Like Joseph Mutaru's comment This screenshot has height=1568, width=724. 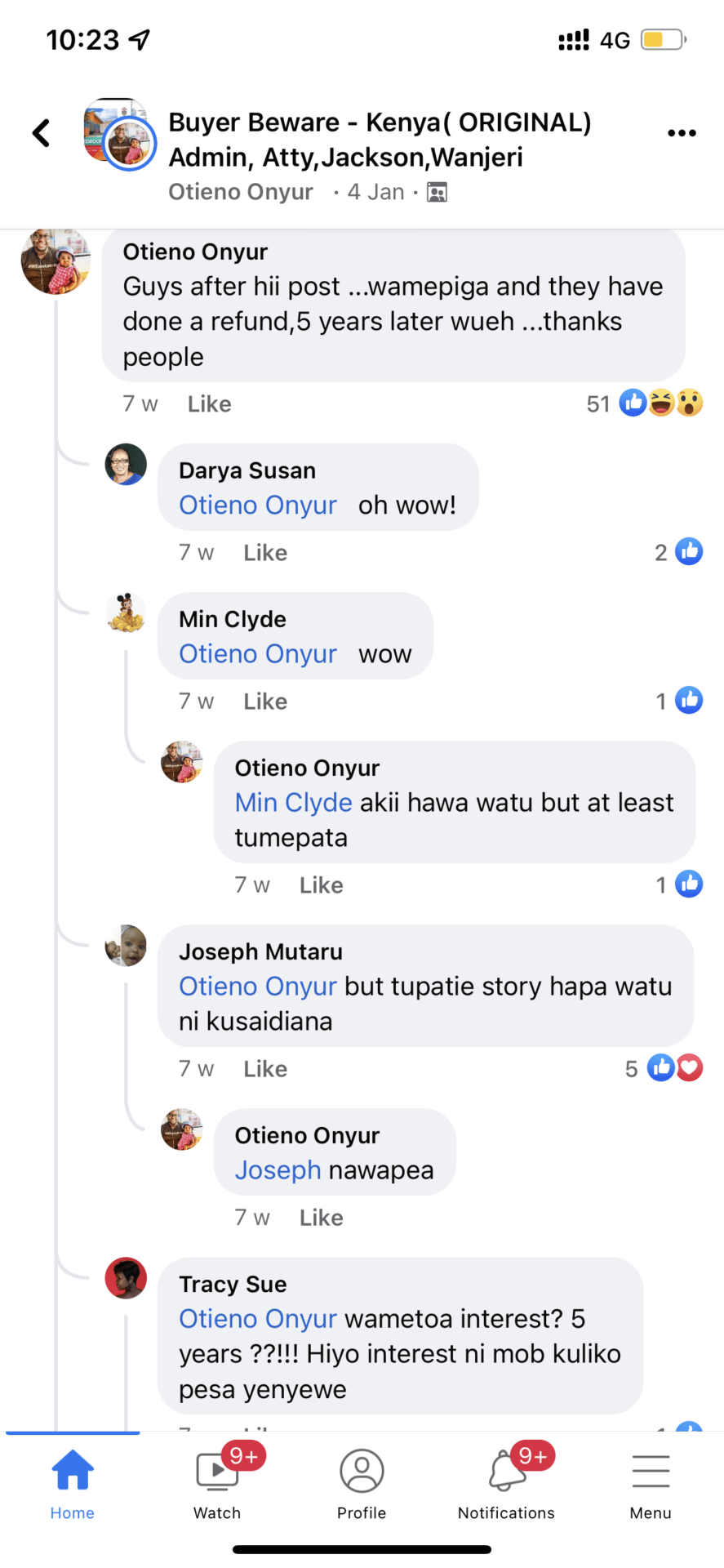click(265, 1069)
